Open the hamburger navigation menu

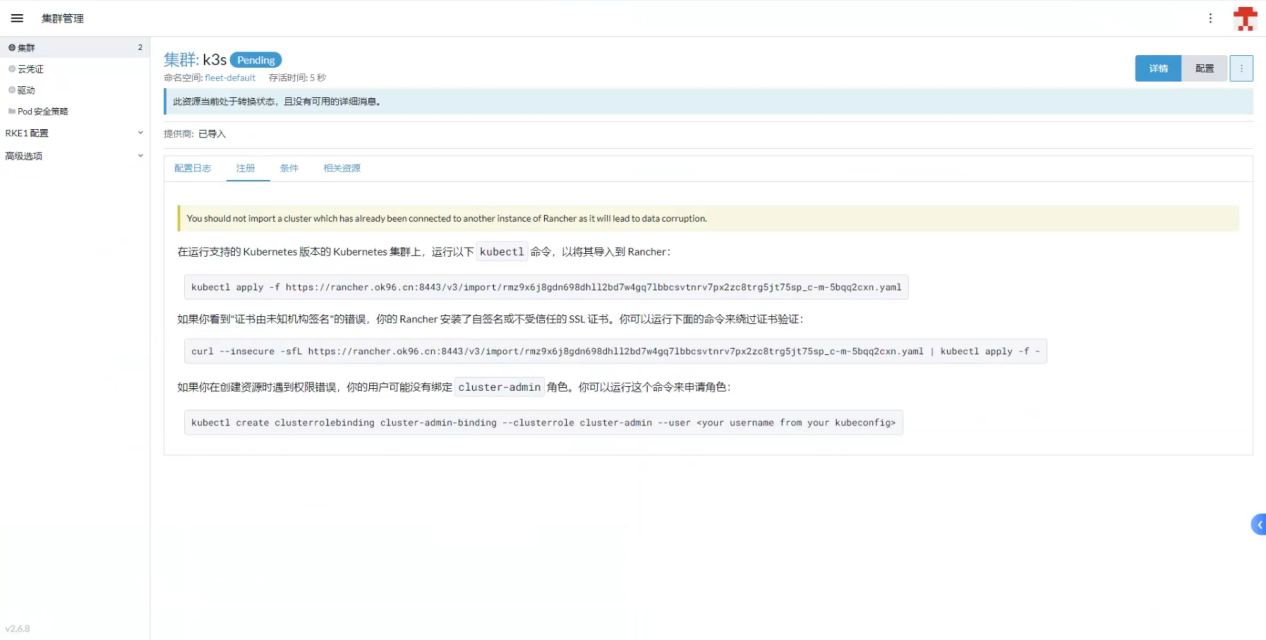17,18
